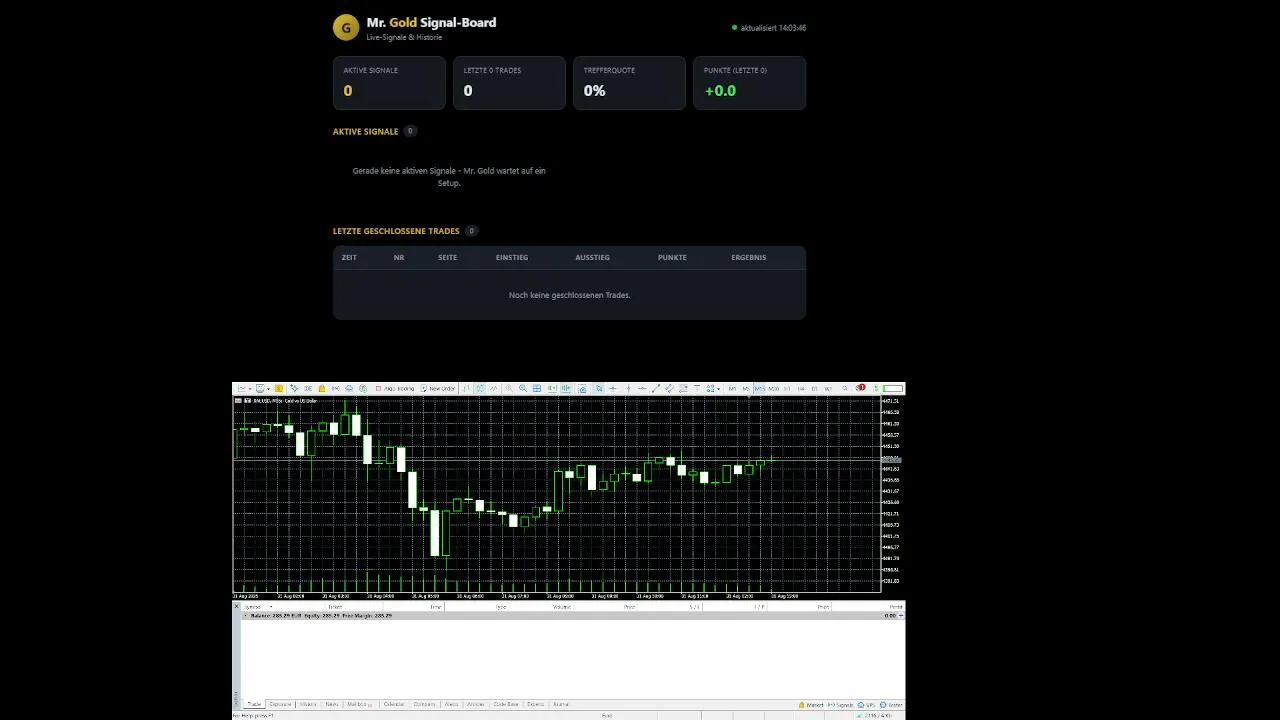Screen dimensions: 1280x720
Task: Switch to the History tab
Action: click(x=308, y=704)
